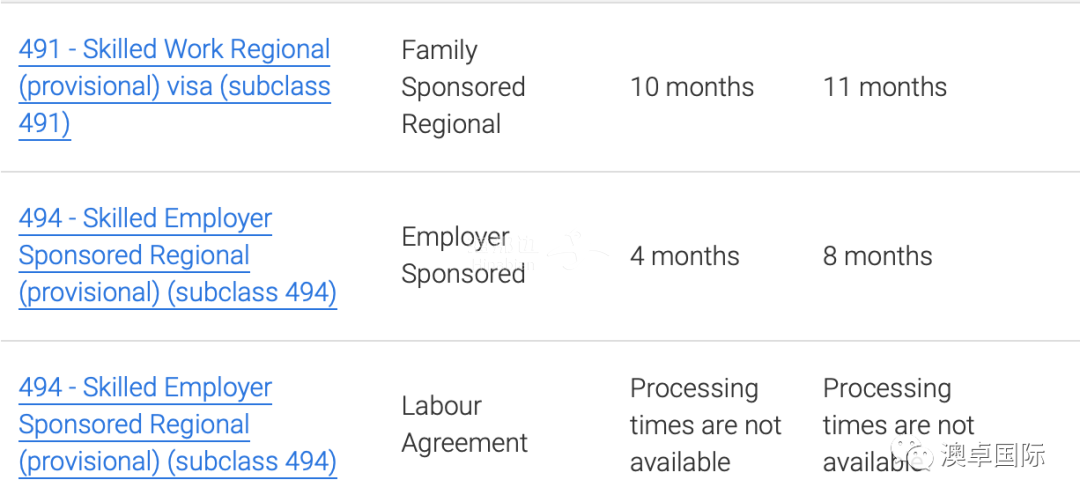Image resolution: width=1080 pixels, height=502 pixels.
Task: Click the divider line above the 491 row
Action: (x=540, y=2)
